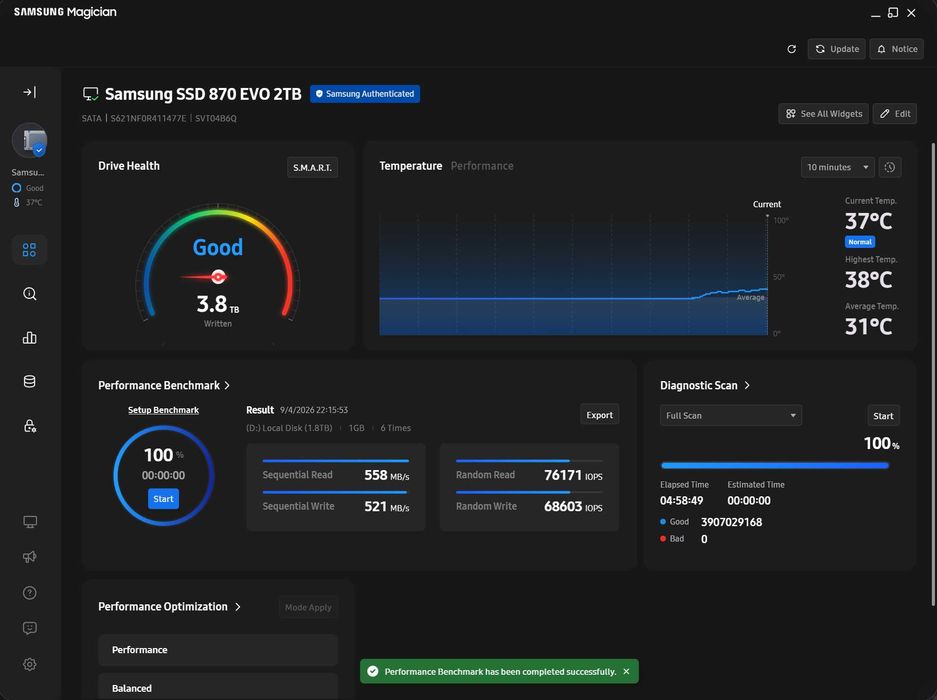937x700 pixels.
Task: Click the benchmark 100% circular progress ring
Action: tap(163, 475)
